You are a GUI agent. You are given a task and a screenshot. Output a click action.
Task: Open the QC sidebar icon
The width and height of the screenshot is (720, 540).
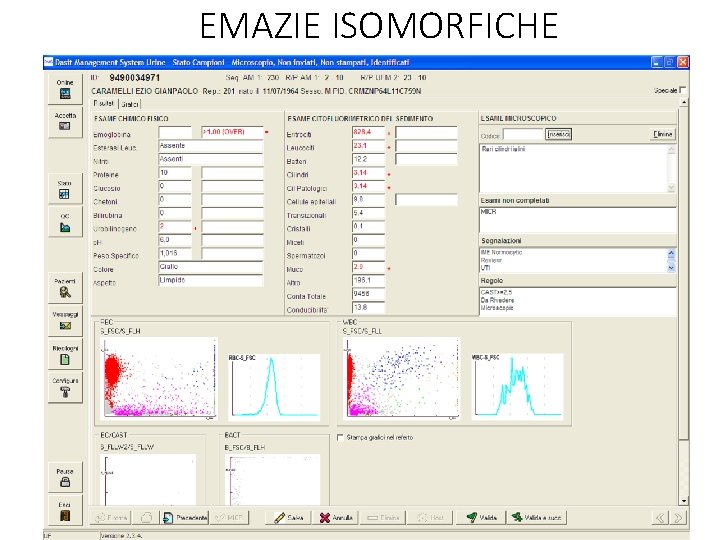pos(65,223)
